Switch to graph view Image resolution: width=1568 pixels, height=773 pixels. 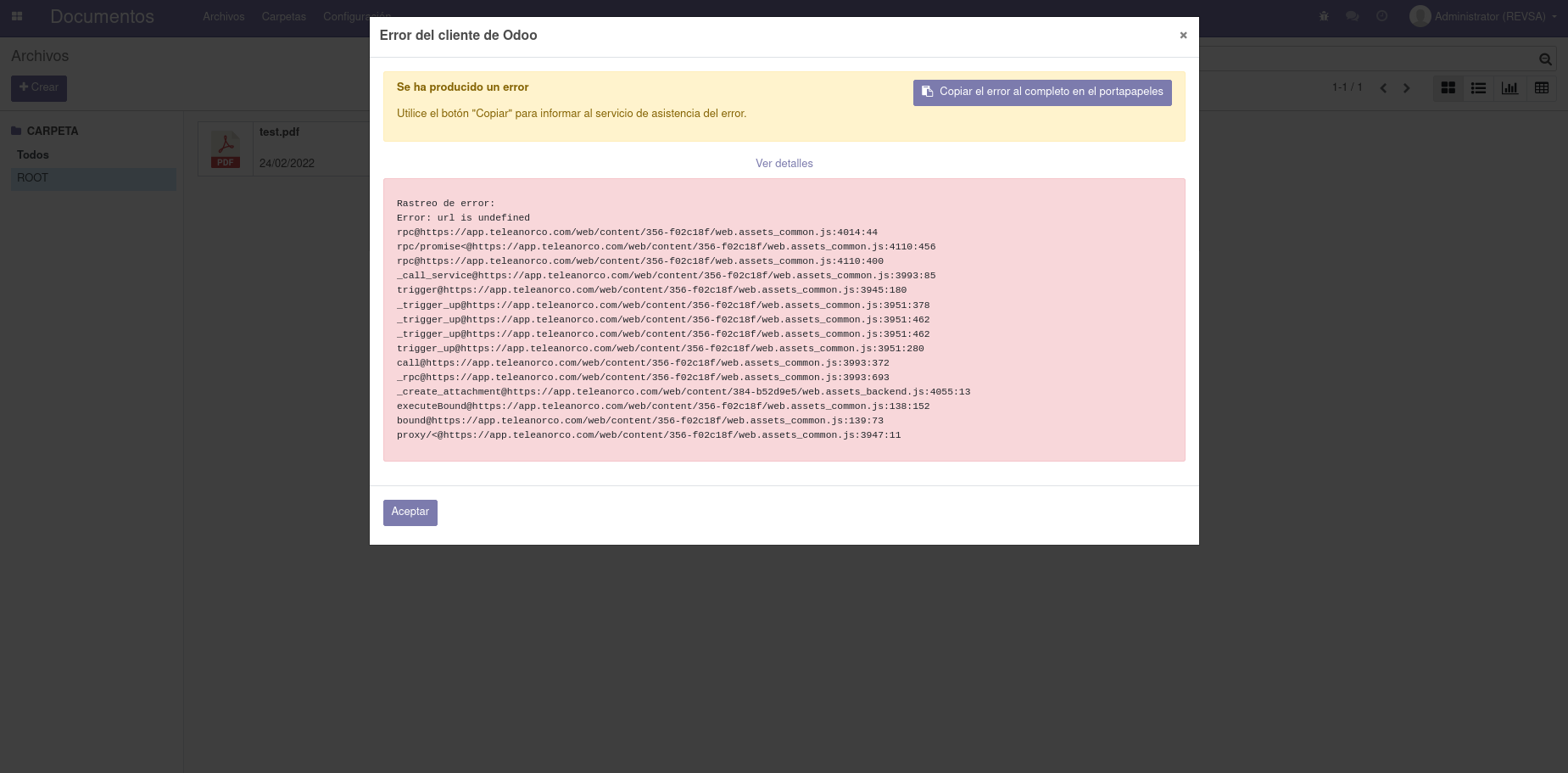pos(1509,87)
